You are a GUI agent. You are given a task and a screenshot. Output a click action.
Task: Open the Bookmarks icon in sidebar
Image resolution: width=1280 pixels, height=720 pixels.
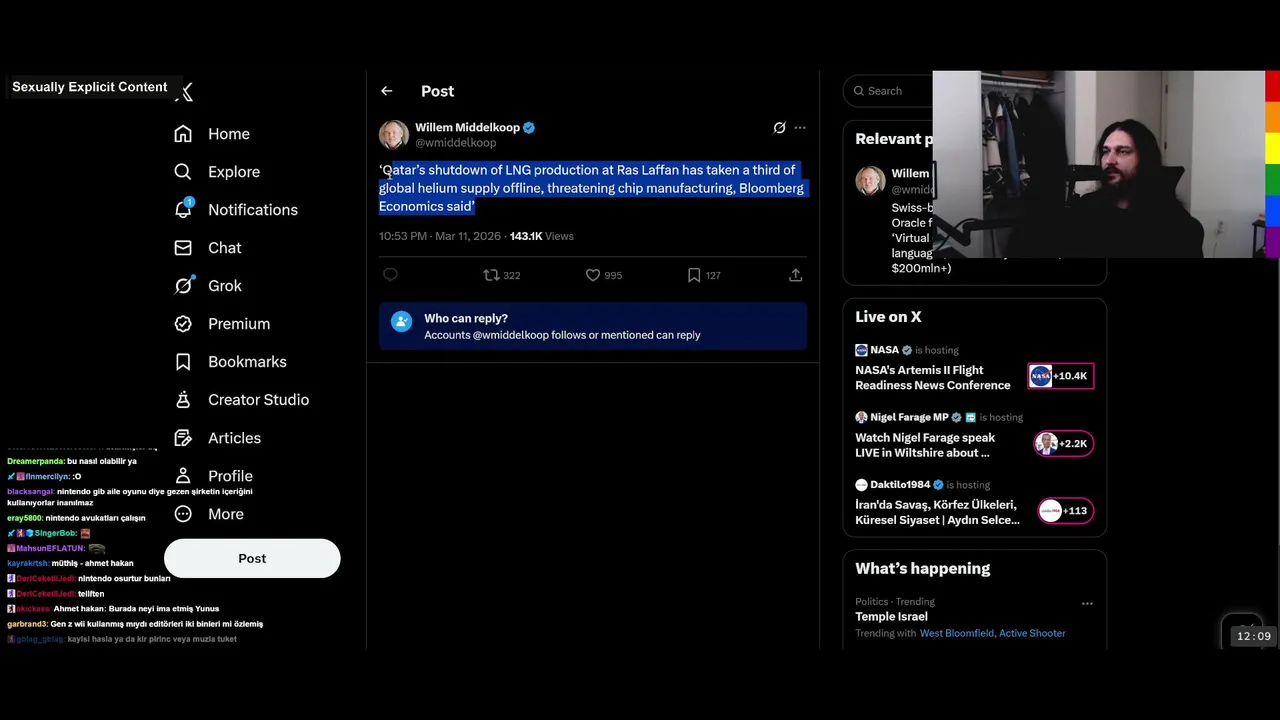(x=183, y=362)
